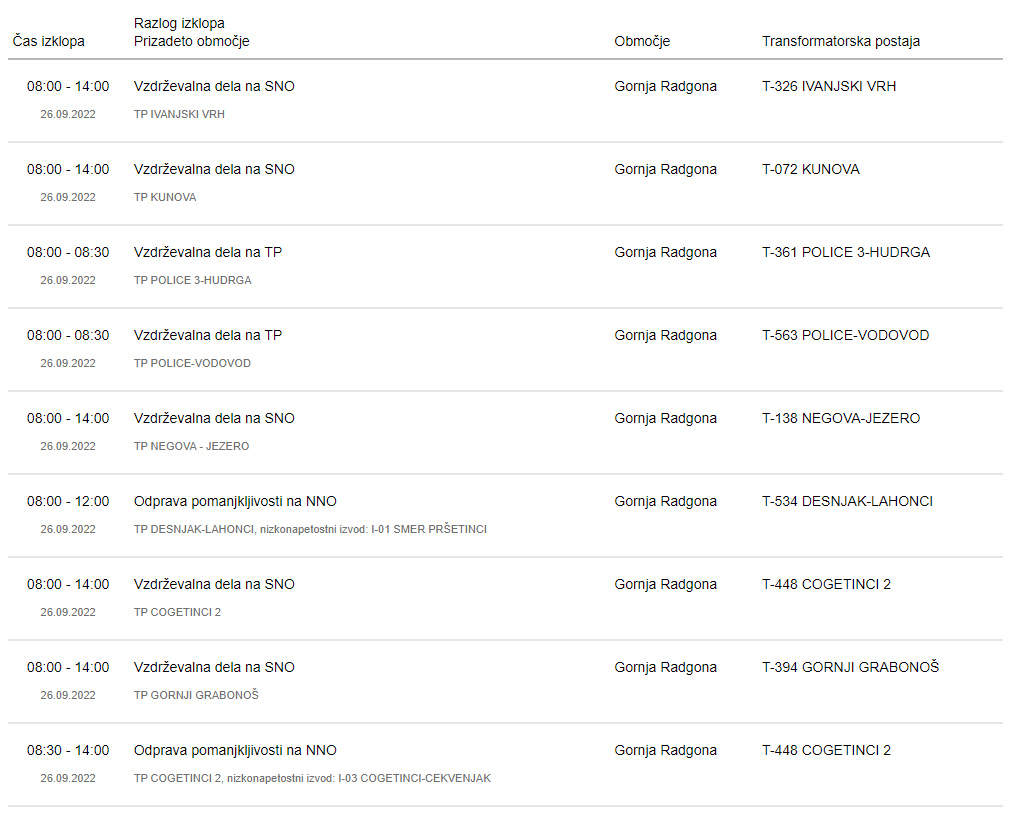Click the 08:00 - 12:00 outage time
This screenshot has width=1013, height=815.
tap(68, 501)
